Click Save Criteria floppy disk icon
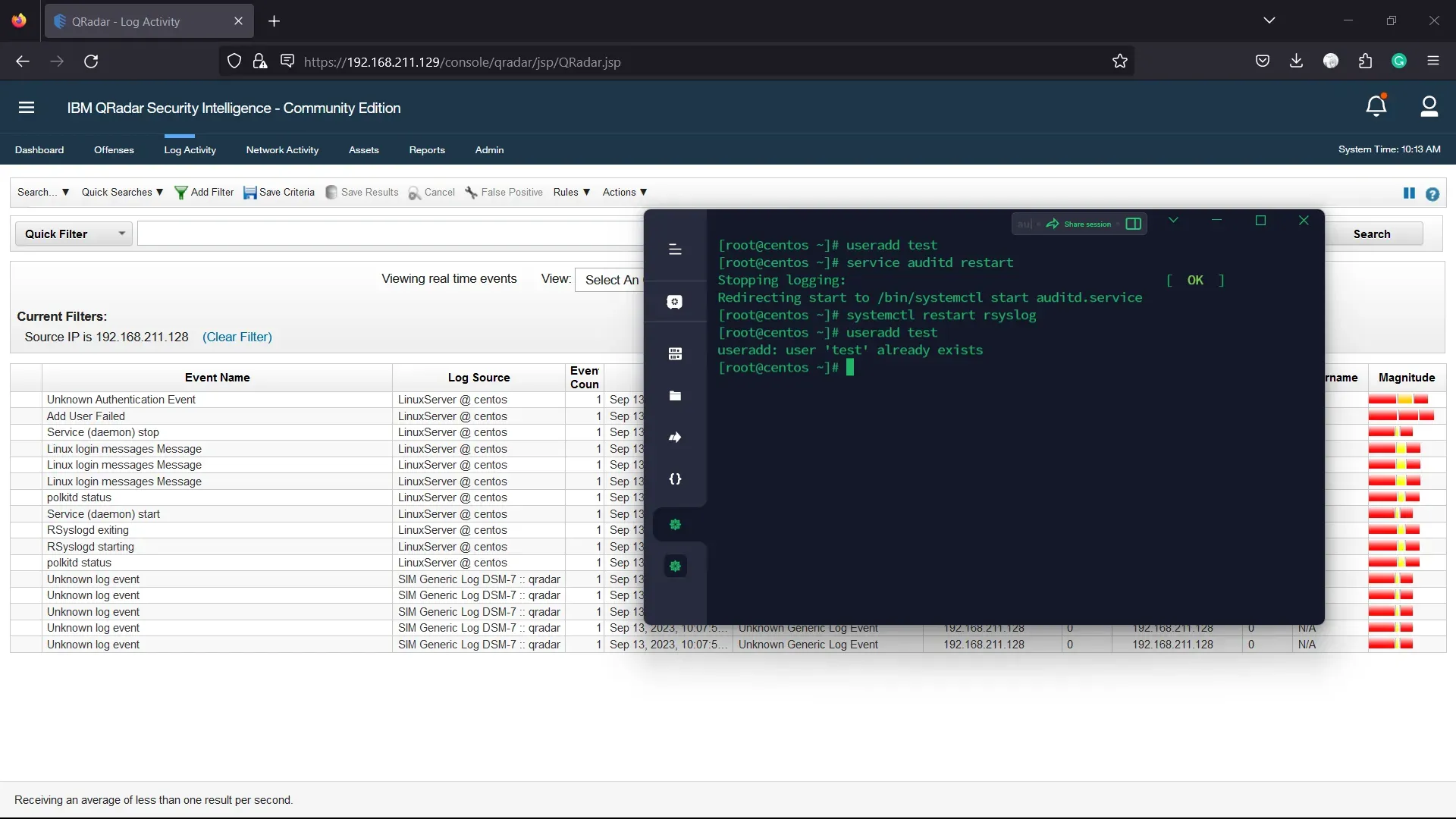This screenshot has width=1456, height=819. (x=249, y=193)
